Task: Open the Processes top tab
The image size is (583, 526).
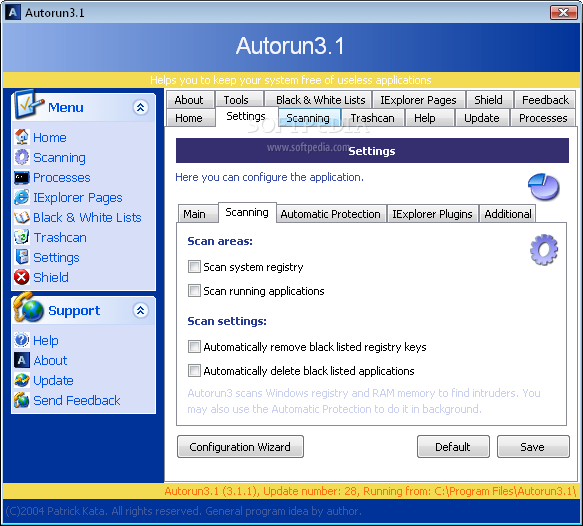Action: (543, 118)
